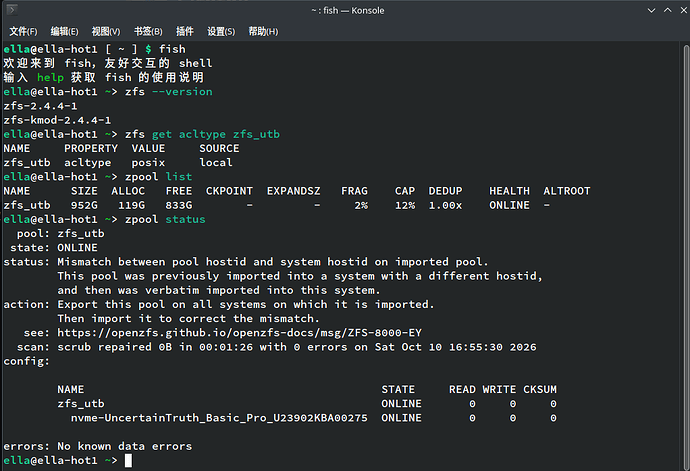This screenshot has height=471, width=690.
Task: Click the 'CKSUM' column header
Action: pos(540,390)
